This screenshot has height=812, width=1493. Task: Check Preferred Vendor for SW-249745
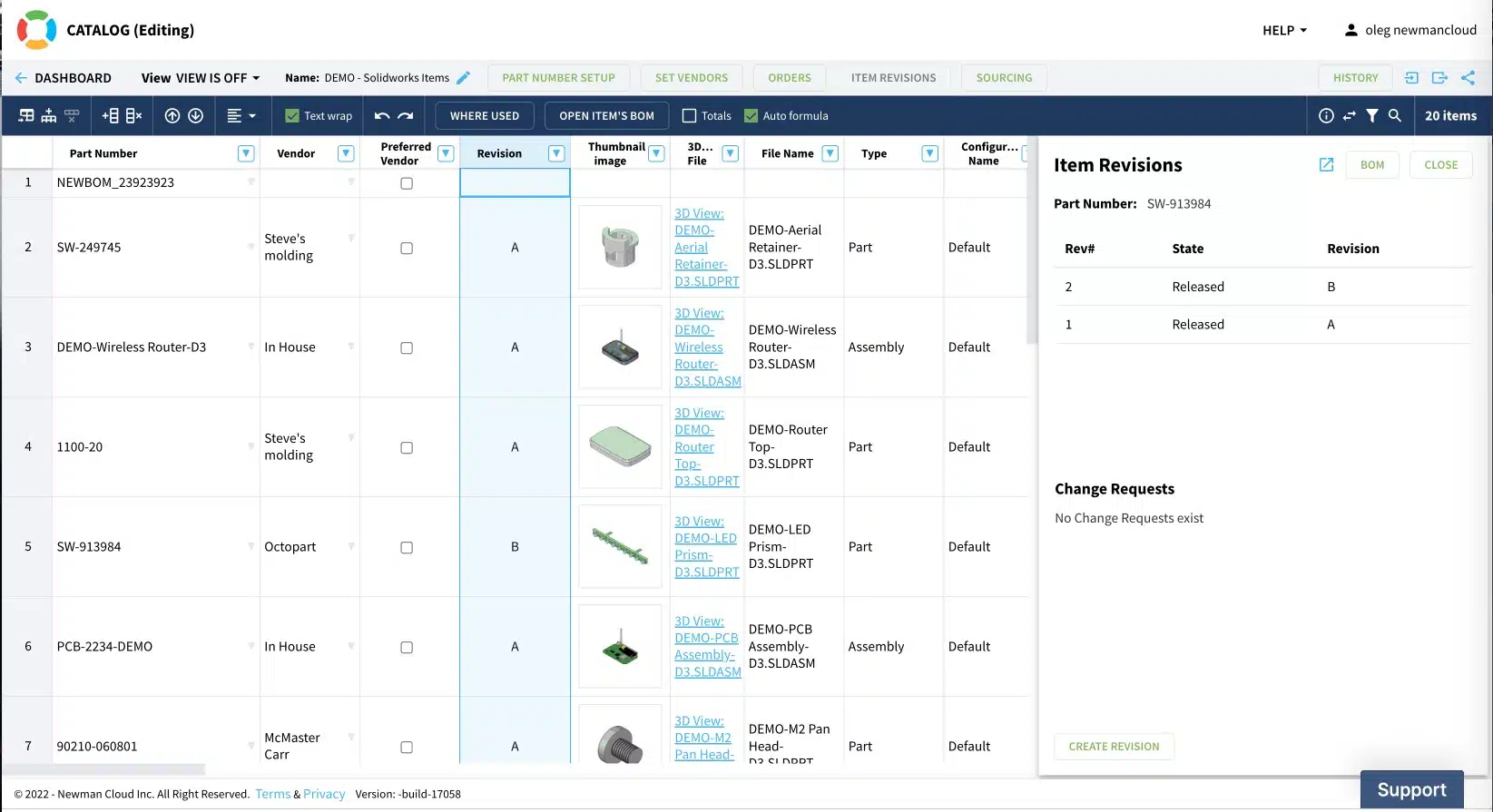(x=407, y=248)
